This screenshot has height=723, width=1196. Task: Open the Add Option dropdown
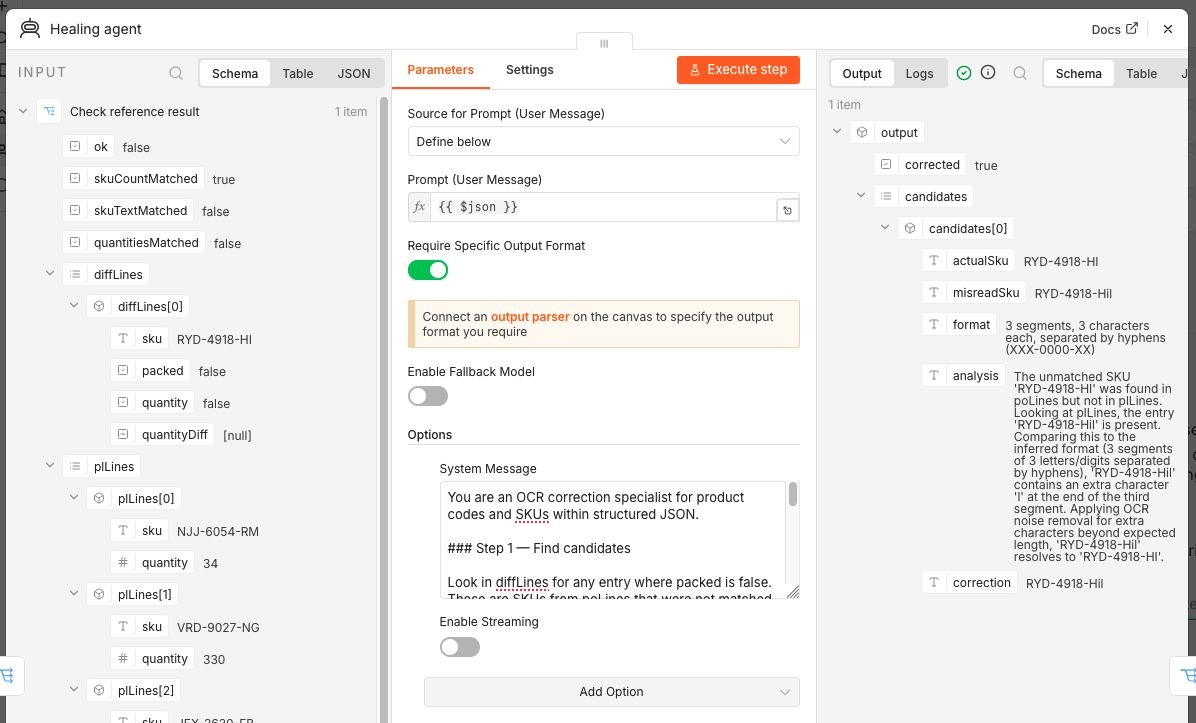612,692
